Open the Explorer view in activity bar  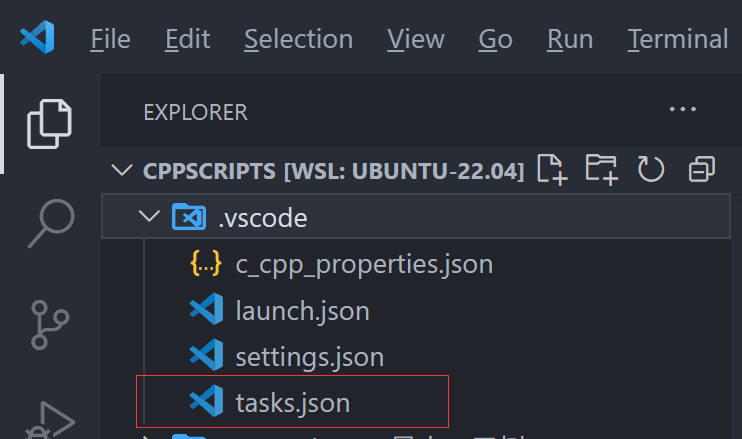49,124
